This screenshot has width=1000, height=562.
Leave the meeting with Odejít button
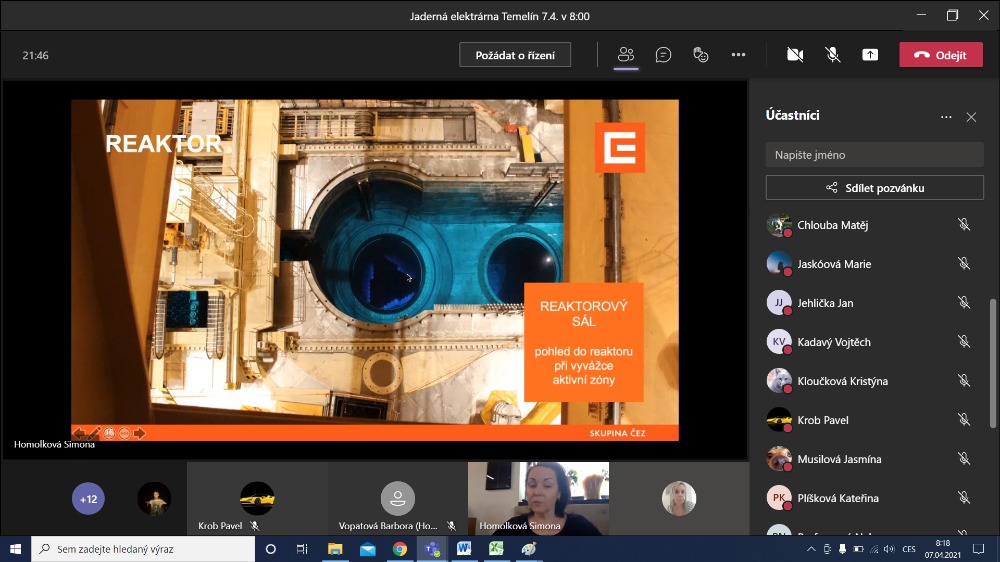[940, 55]
